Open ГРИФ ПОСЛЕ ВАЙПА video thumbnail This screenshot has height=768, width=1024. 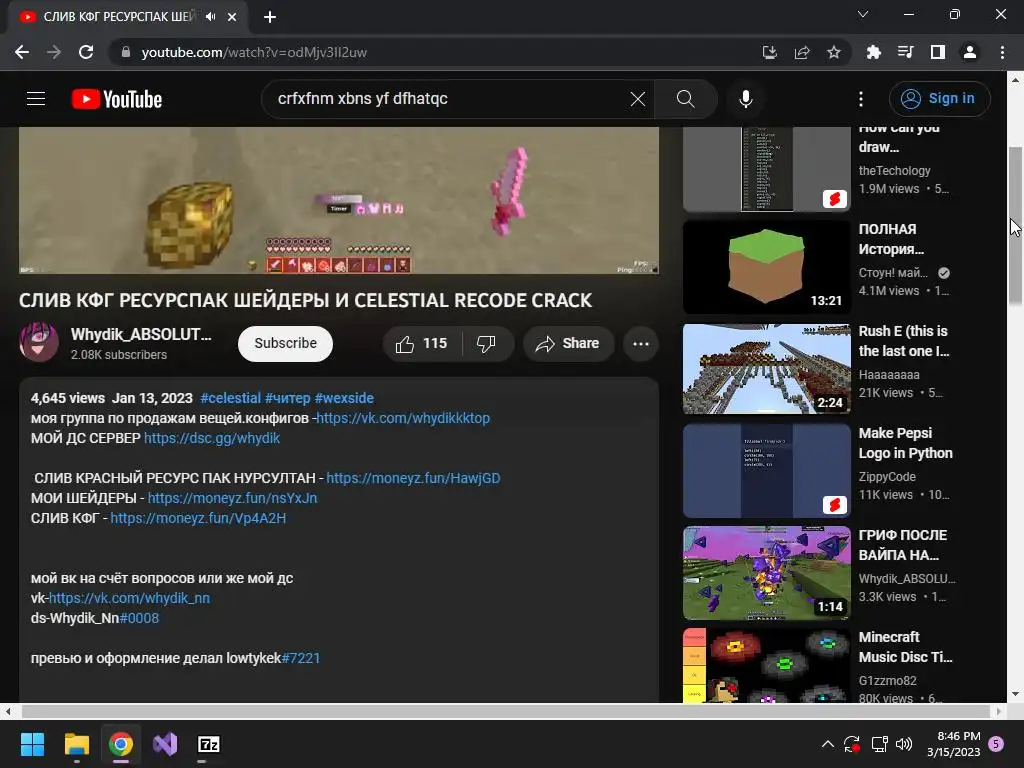[x=767, y=573]
